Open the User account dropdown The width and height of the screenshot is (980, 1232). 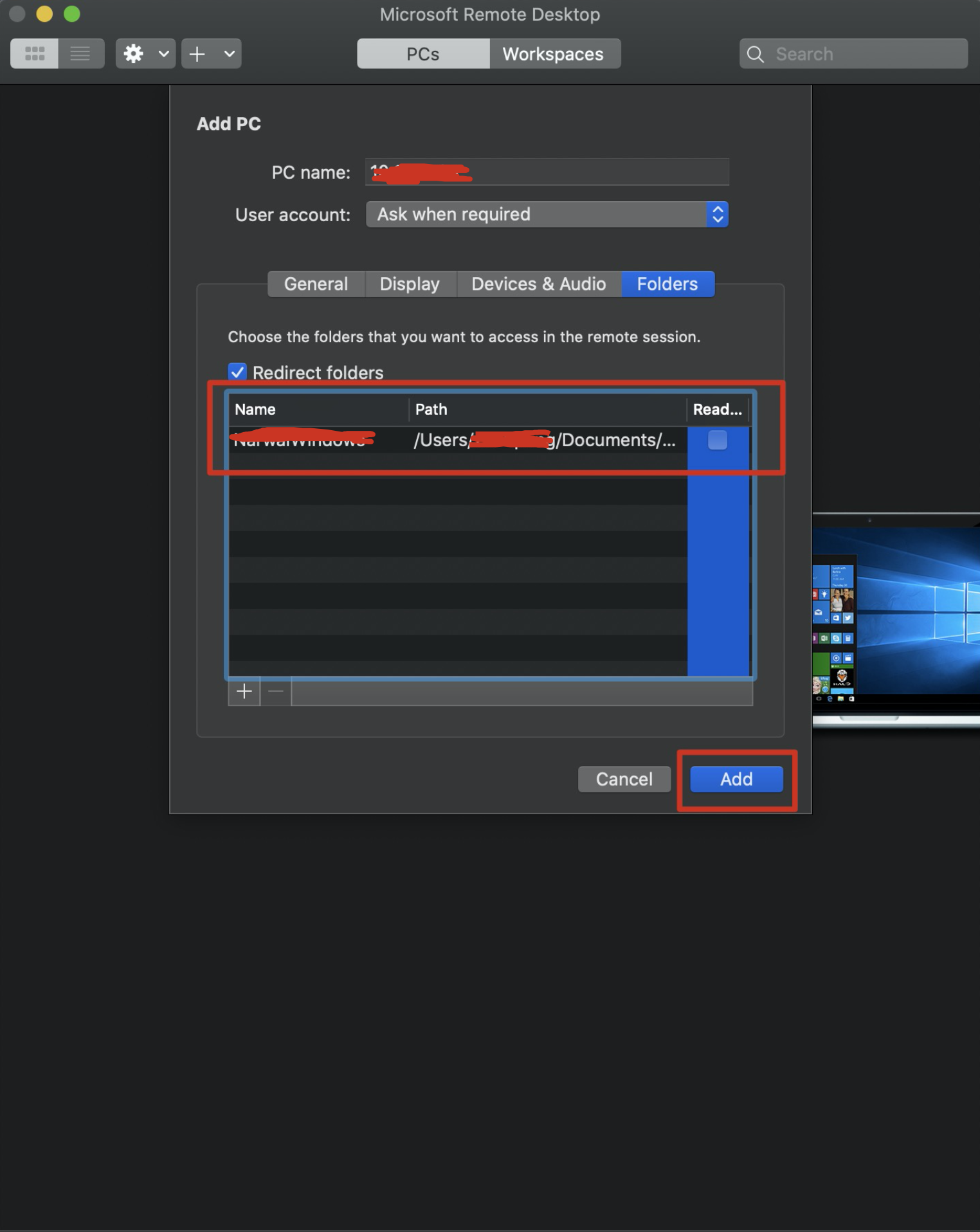coord(547,214)
